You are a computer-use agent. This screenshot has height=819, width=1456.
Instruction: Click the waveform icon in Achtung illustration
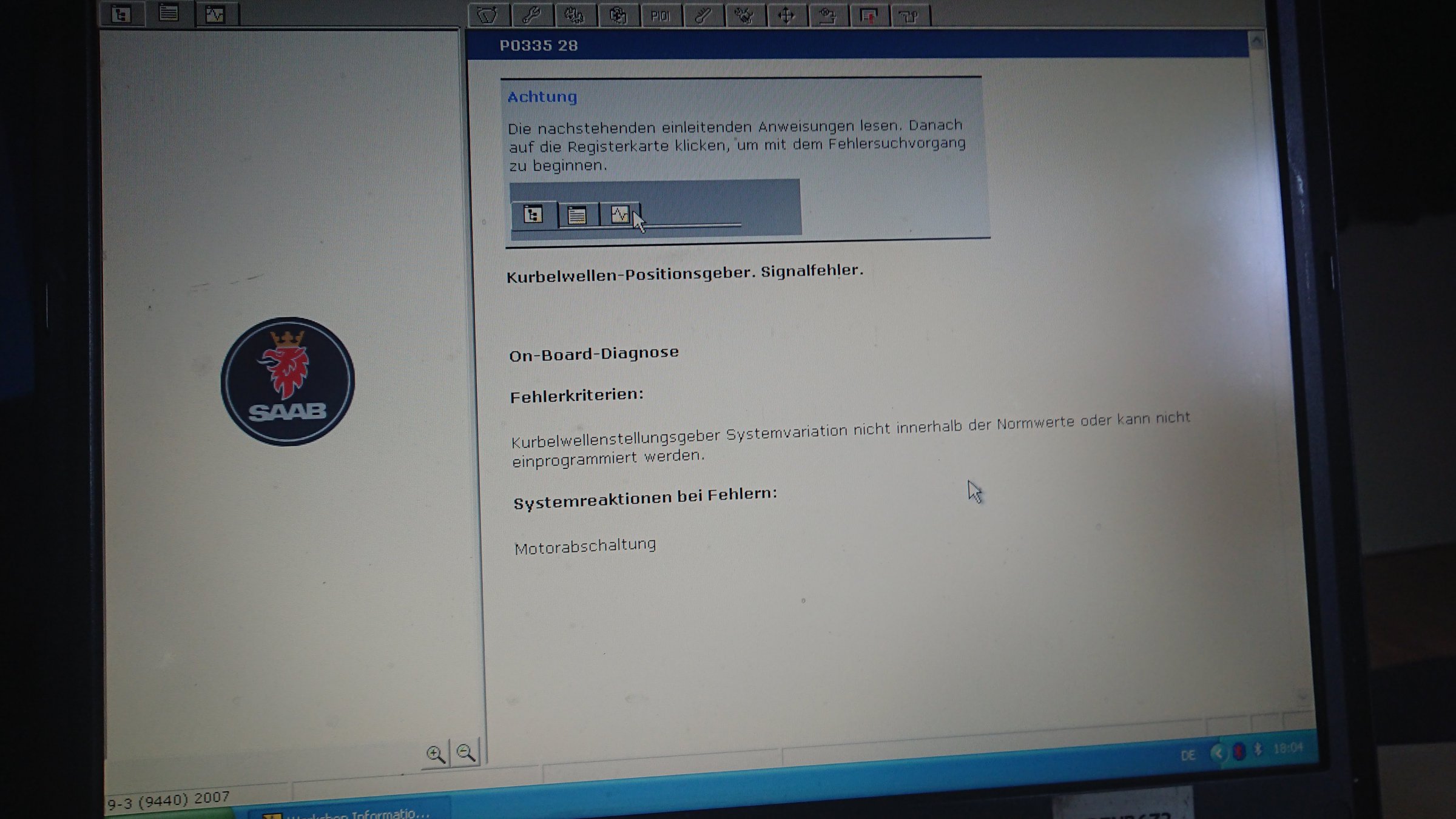click(619, 214)
